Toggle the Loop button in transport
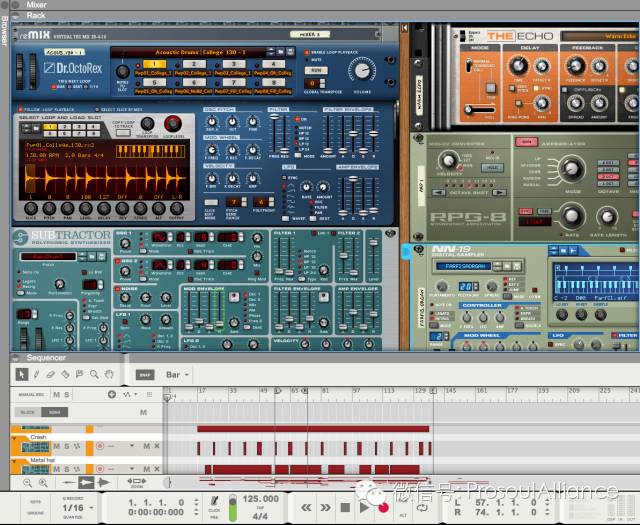The image size is (640, 525). coord(422,507)
